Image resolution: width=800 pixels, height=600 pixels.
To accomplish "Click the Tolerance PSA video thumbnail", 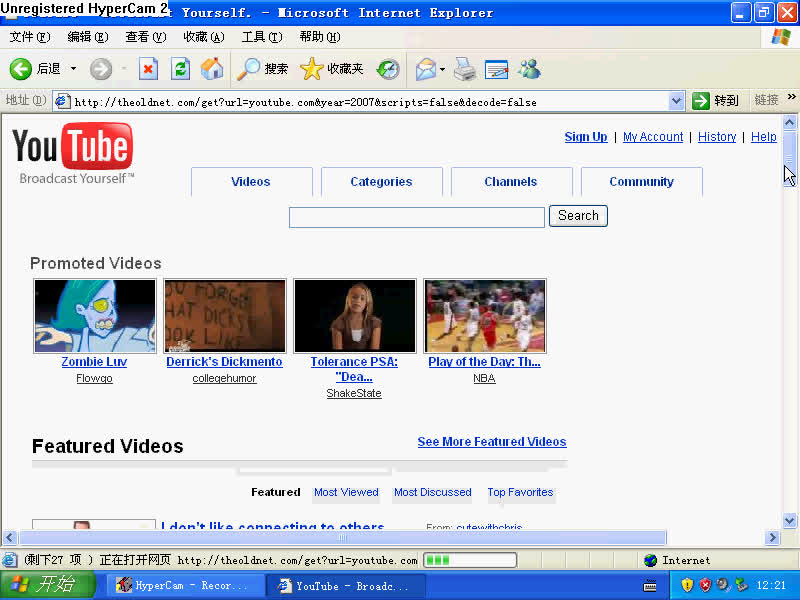I will pyautogui.click(x=355, y=316).
